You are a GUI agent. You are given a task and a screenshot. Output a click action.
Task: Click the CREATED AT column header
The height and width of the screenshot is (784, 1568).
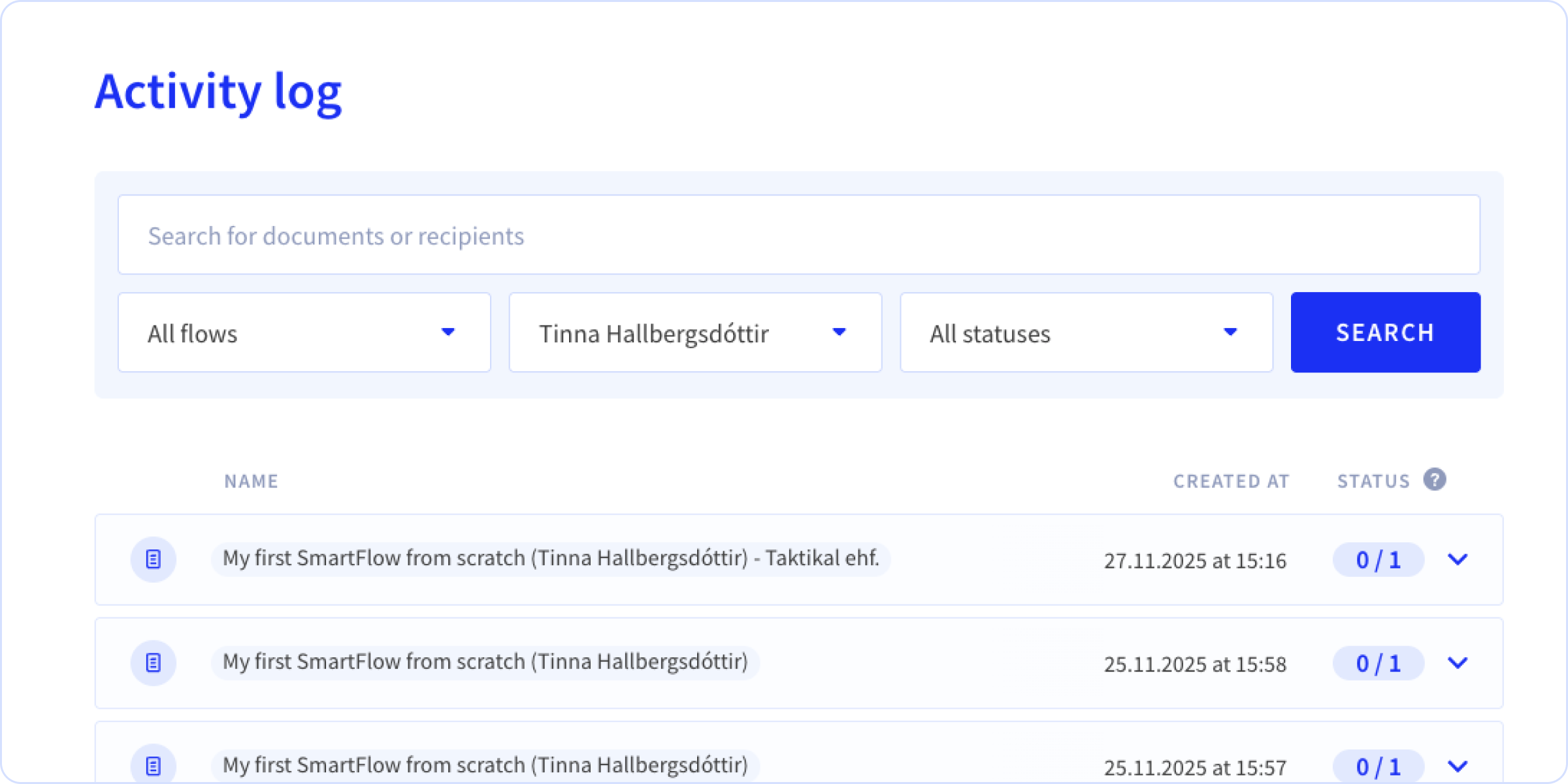point(1232,482)
